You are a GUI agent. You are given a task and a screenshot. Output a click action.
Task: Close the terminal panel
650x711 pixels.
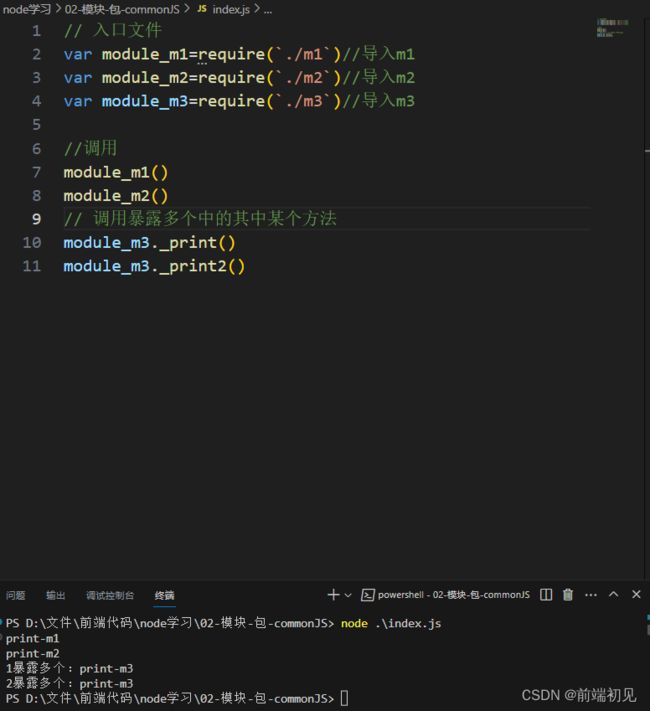[x=636, y=594]
